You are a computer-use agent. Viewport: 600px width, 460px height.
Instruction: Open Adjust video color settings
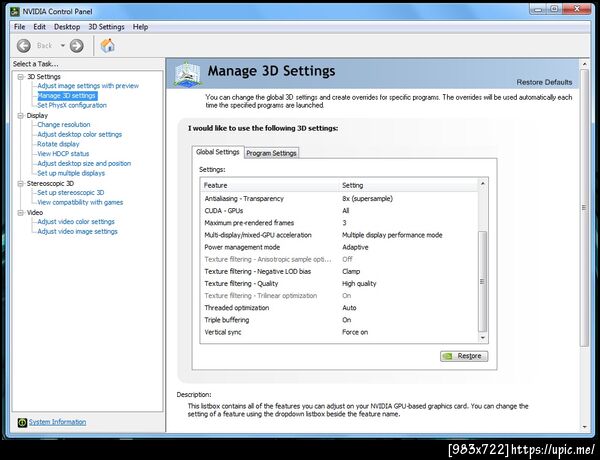[x=76, y=222]
